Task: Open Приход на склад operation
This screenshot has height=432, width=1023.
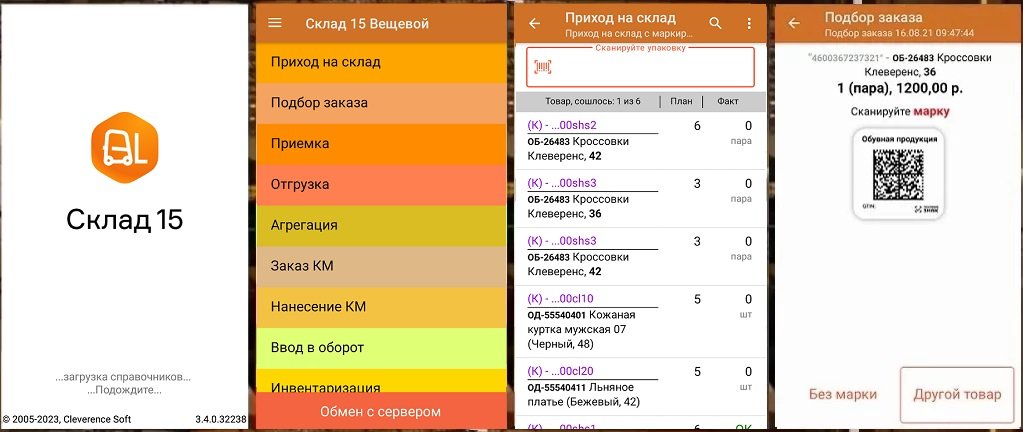Action: point(381,63)
